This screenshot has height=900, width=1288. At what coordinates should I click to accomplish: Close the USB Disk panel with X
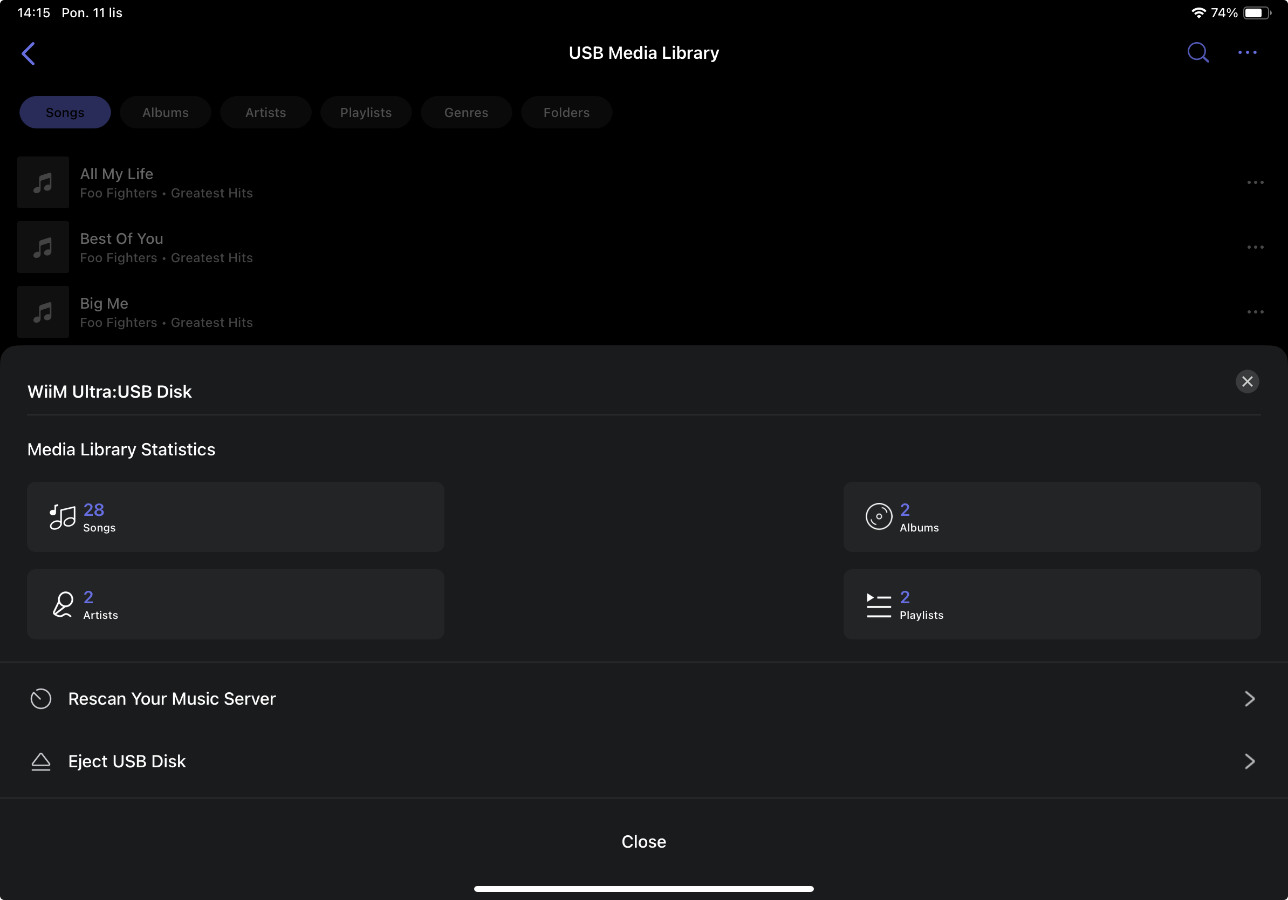click(1247, 381)
